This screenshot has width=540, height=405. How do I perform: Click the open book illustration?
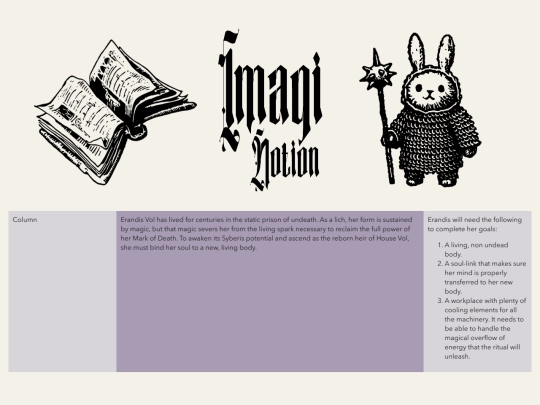click(115, 112)
